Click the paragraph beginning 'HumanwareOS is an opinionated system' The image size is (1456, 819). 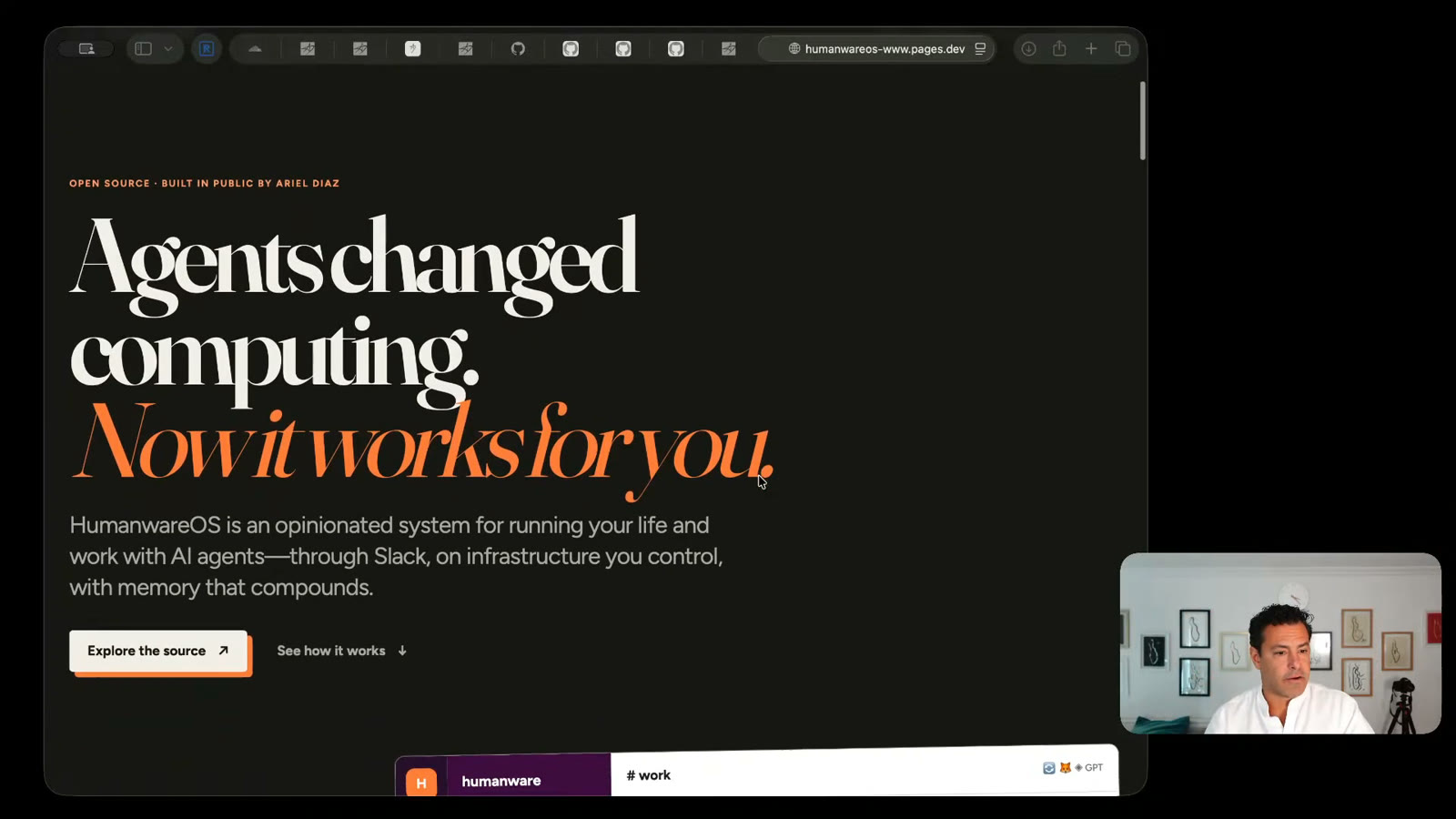397,556
